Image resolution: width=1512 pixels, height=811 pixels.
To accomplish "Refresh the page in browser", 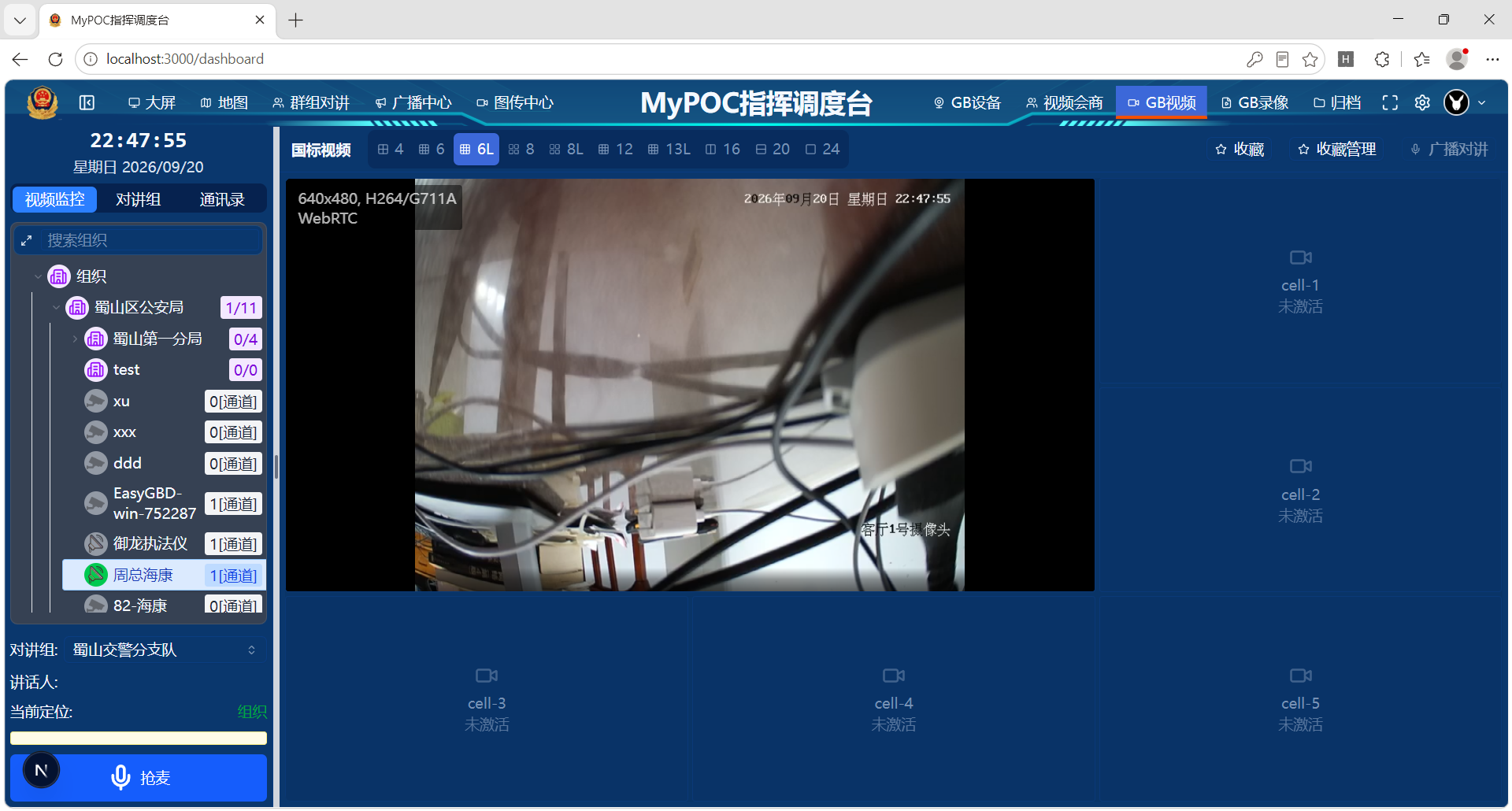I will 55,59.
